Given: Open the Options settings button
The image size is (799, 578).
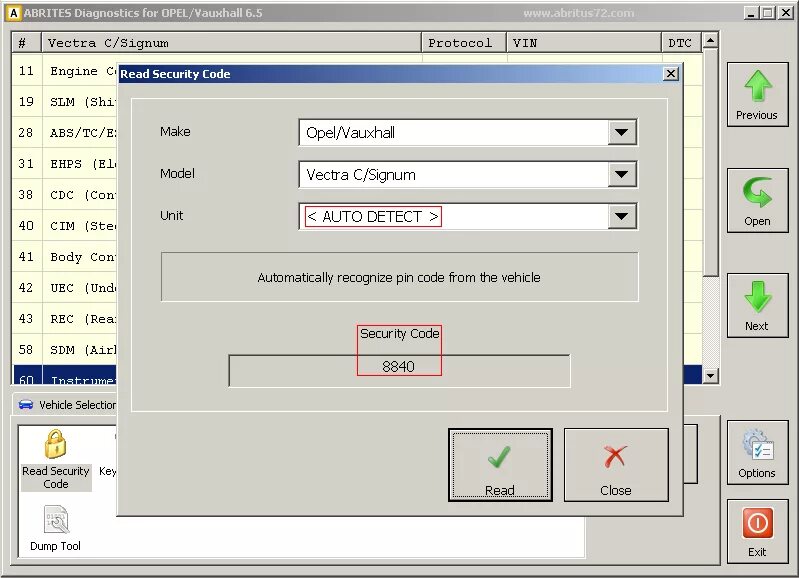Looking at the screenshot, I should point(757,453).
